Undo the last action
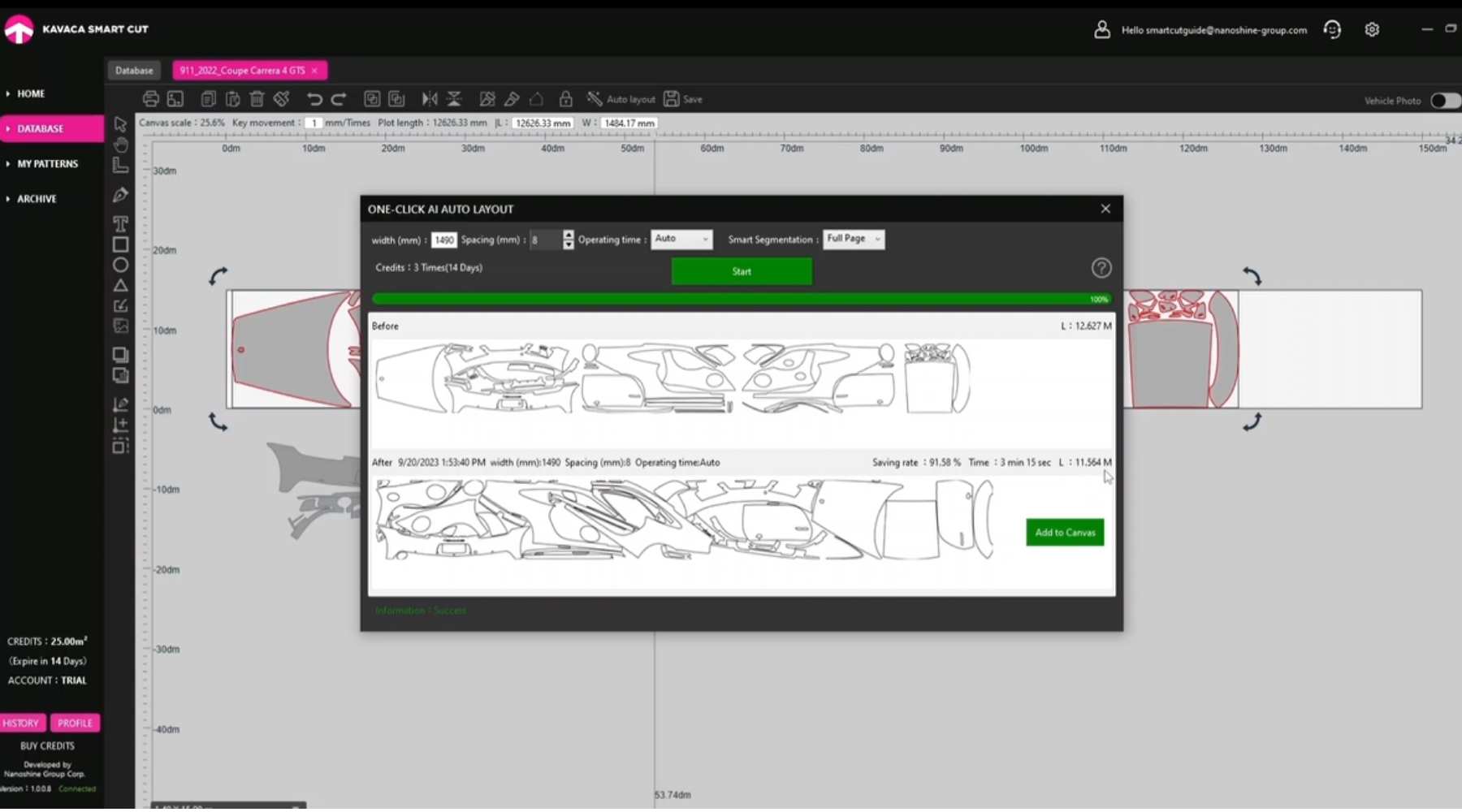 pos(314,99)
